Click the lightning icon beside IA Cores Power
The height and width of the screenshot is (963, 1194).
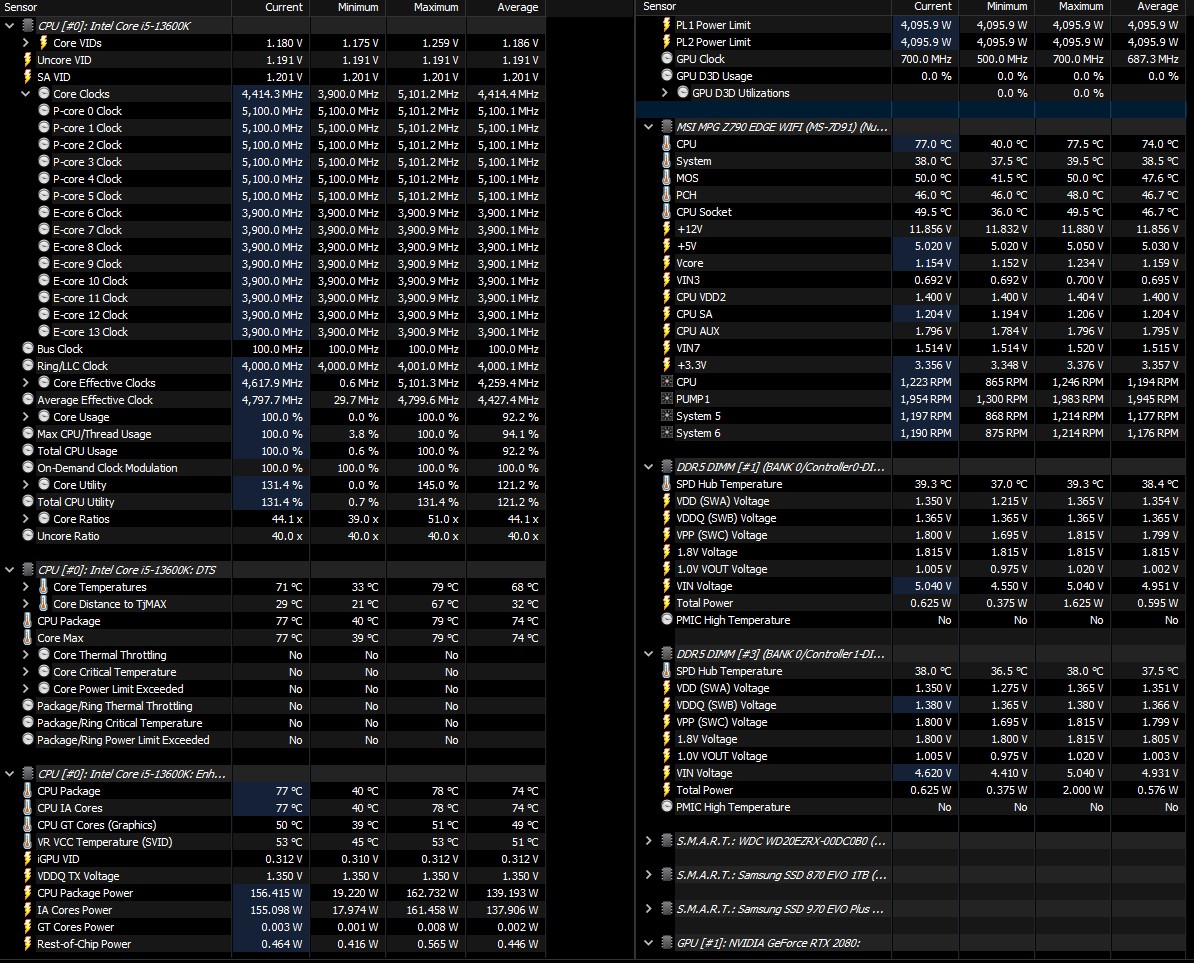click(x=27, y=910)
